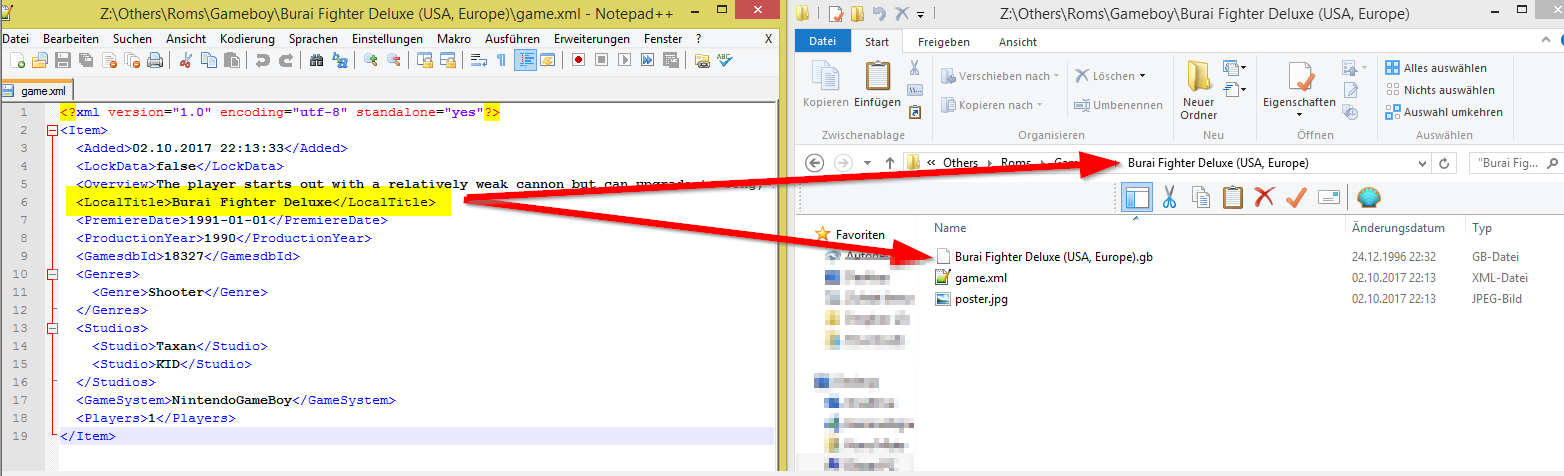Open the new item dropdown in Neu group
The height and width of the screenshot is (476, 1564).
1236,69
